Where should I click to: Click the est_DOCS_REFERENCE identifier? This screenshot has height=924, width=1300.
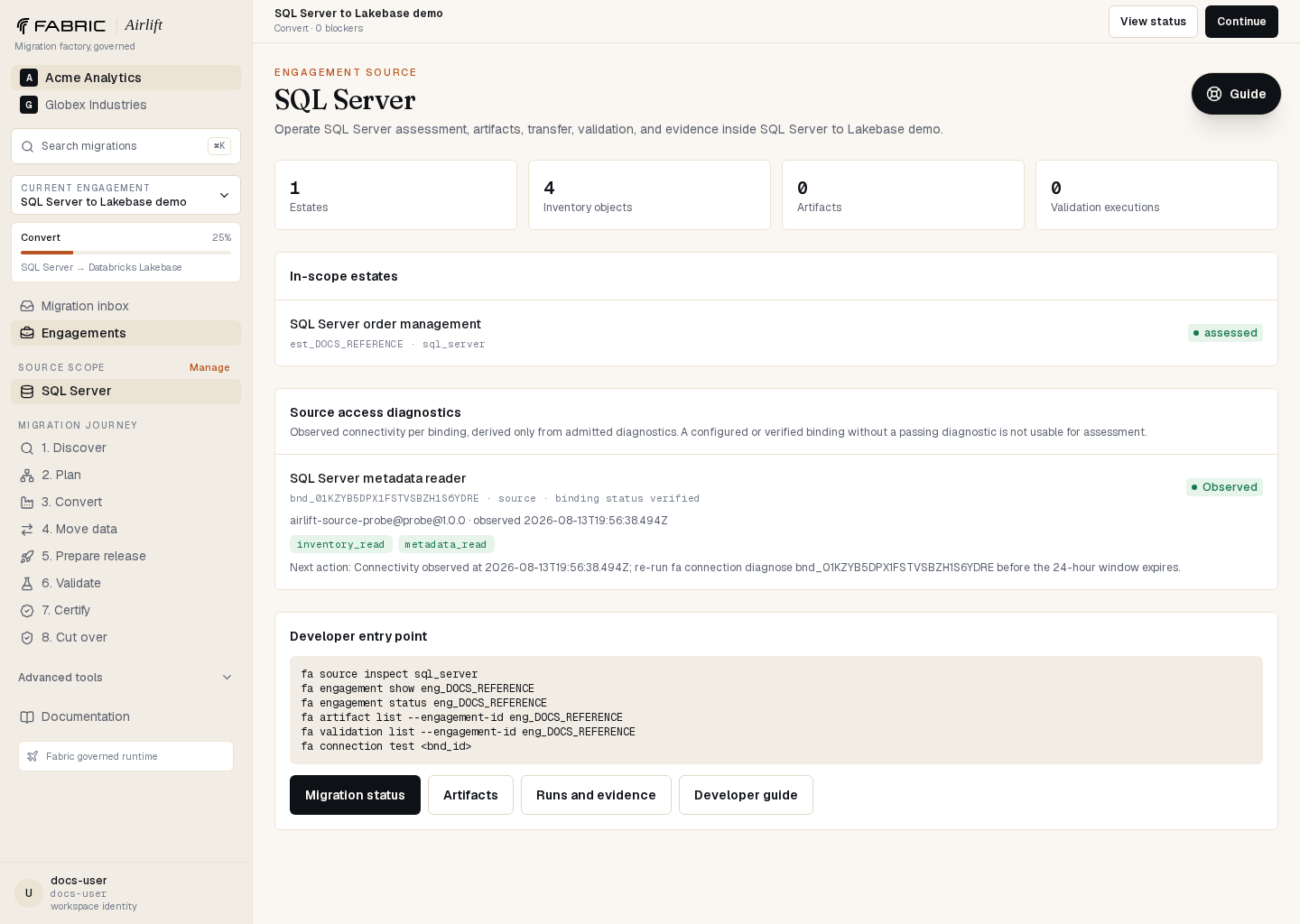(x=347, y=344)
